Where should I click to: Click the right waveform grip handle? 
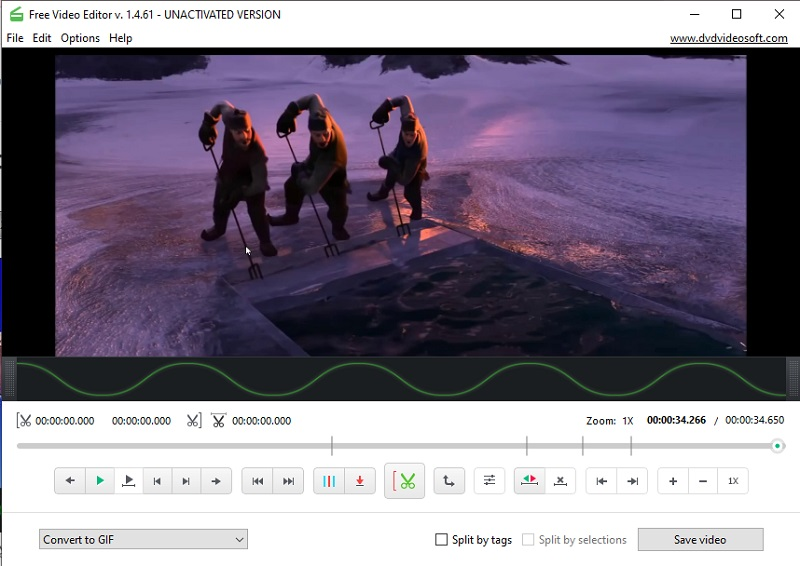pyautogui.click(x=793, y=379)
